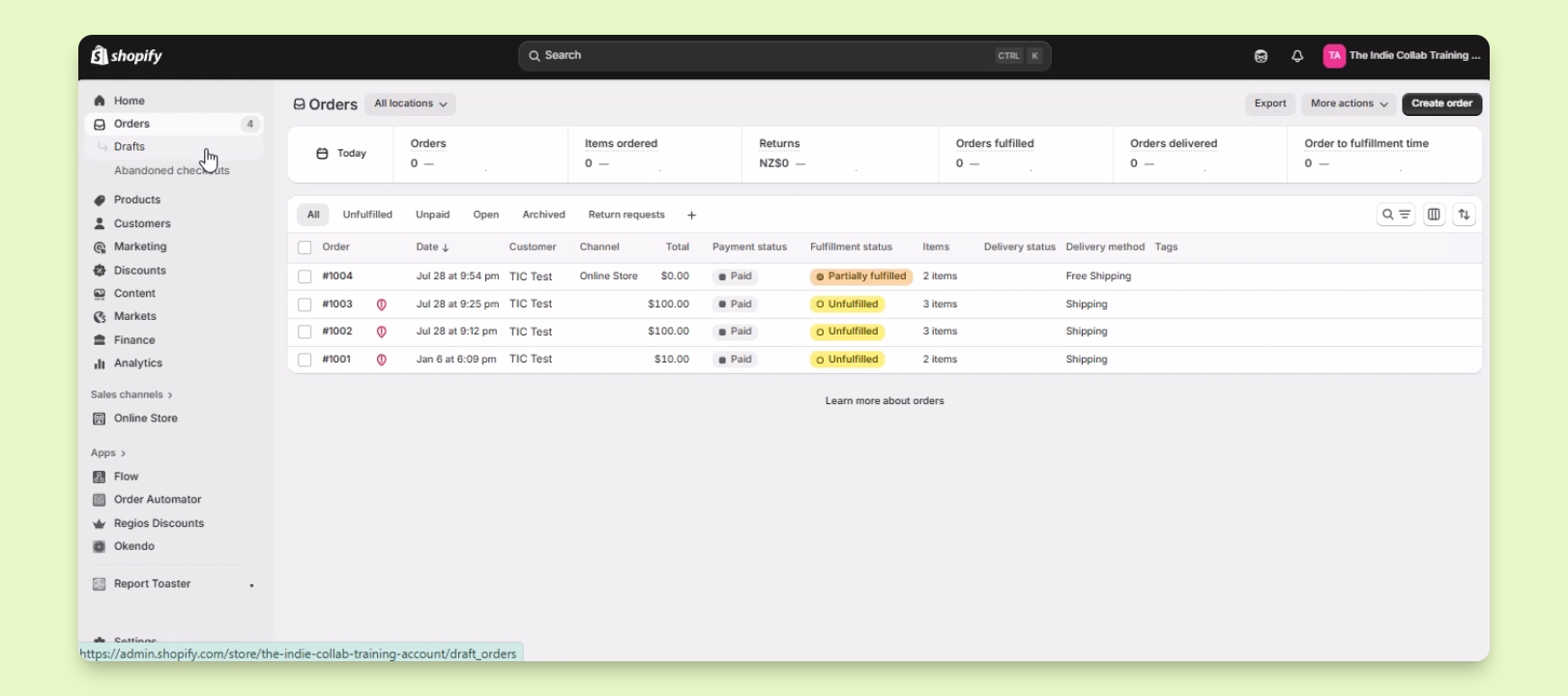Switch to the Return requests tab
1568x696 pixels.
point(626,215)
